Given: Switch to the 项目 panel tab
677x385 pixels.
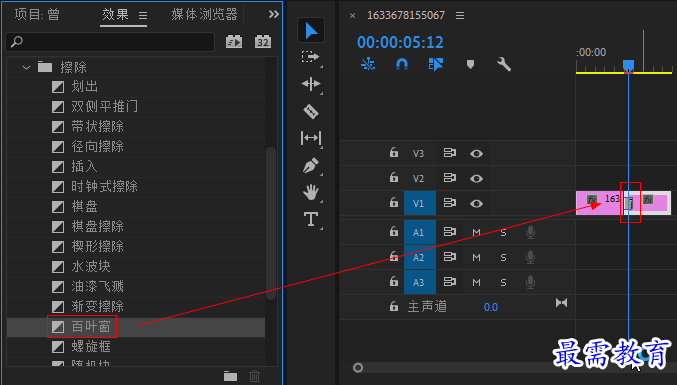Looking at the screenshot, I should pyautogui.click(x=37, y=14).
